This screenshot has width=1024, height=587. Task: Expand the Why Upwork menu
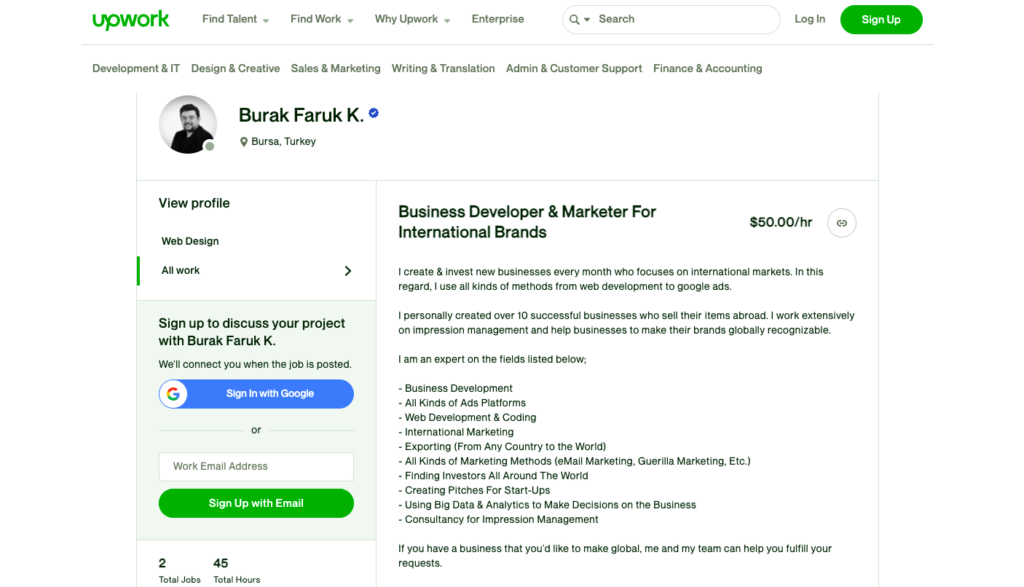click(x=412, y=19)
